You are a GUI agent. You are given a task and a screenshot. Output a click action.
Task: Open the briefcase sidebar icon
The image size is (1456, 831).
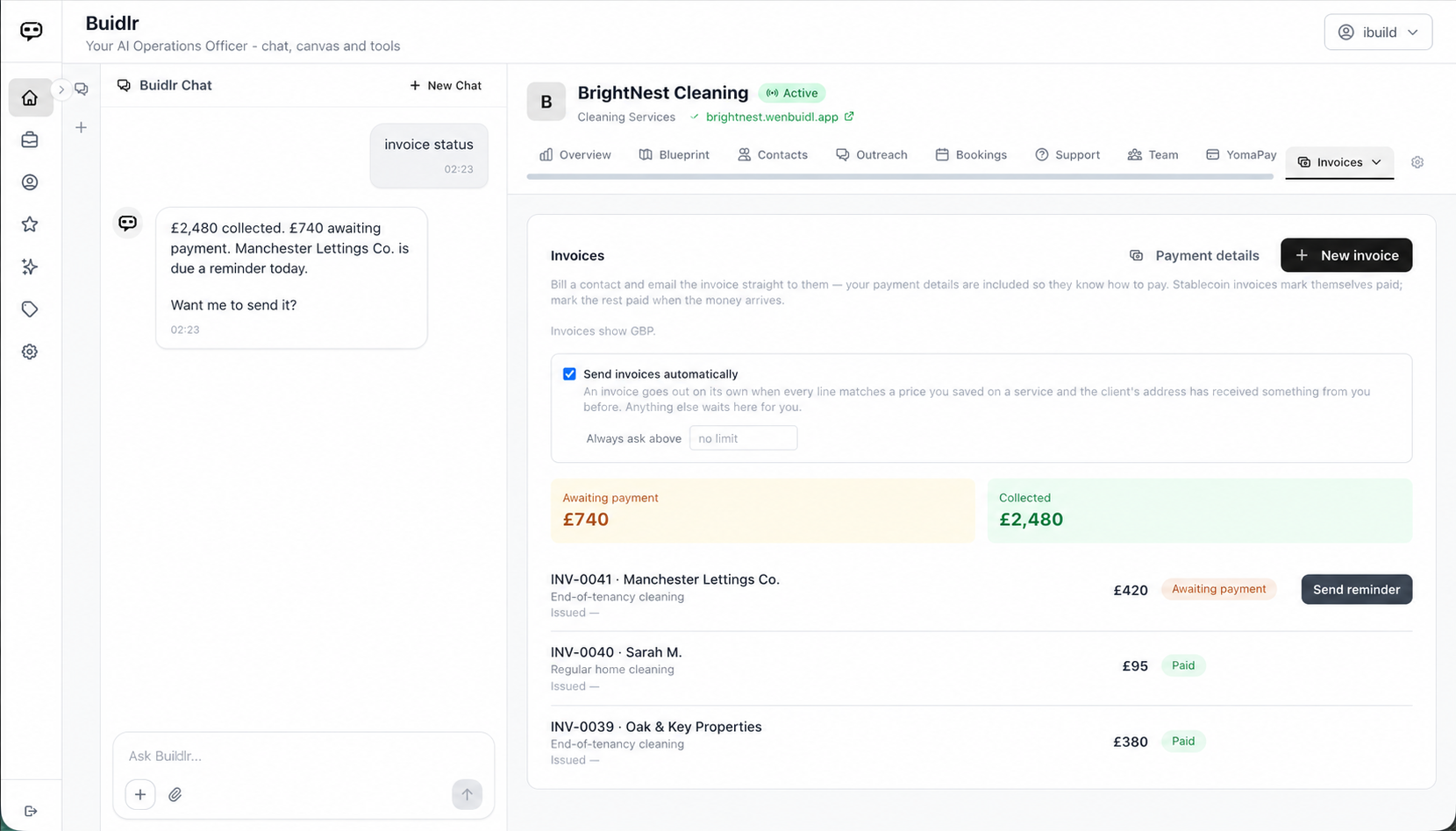tap(30, 140)
